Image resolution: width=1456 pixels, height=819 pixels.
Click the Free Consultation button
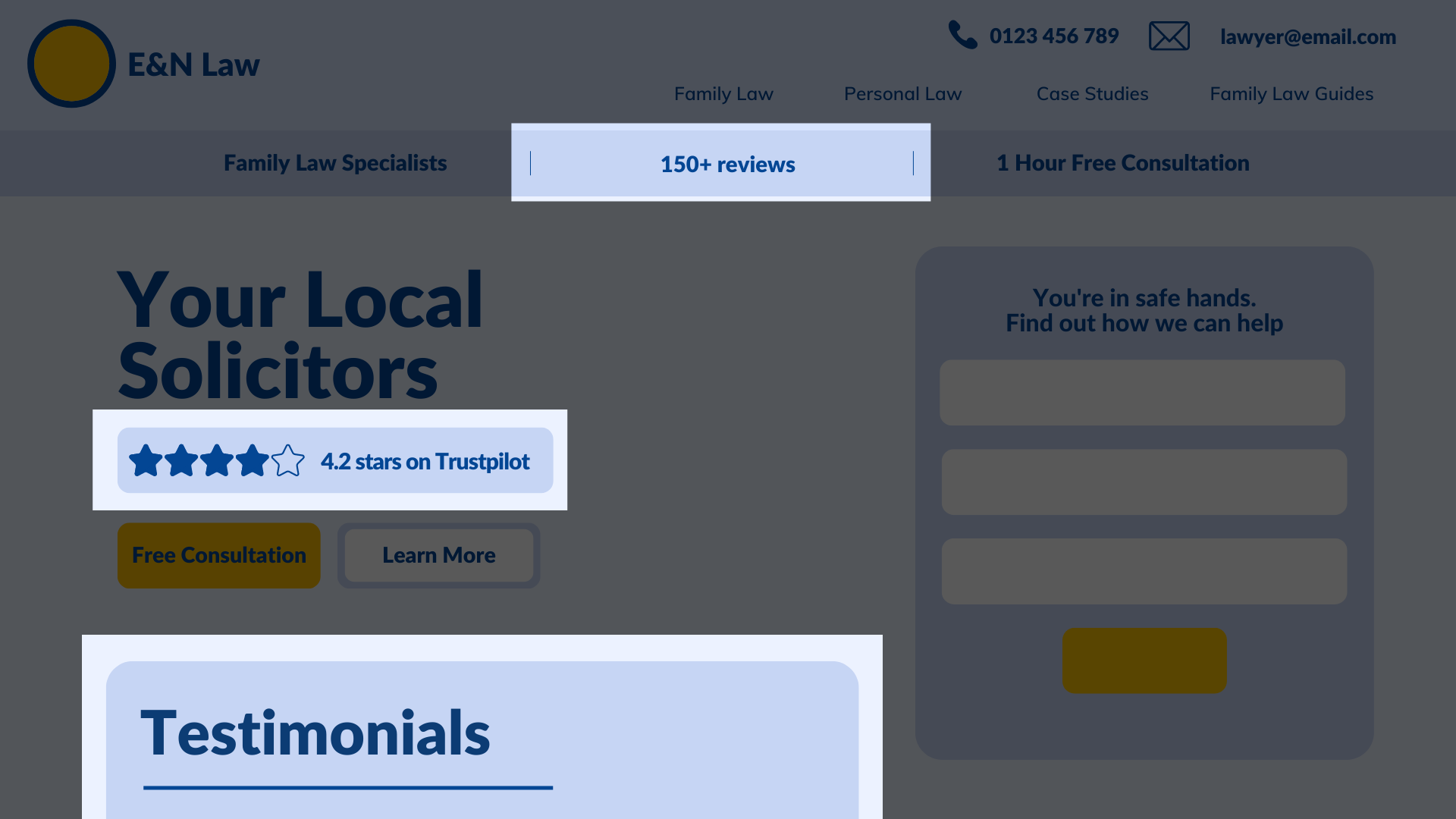pos(218,555)
